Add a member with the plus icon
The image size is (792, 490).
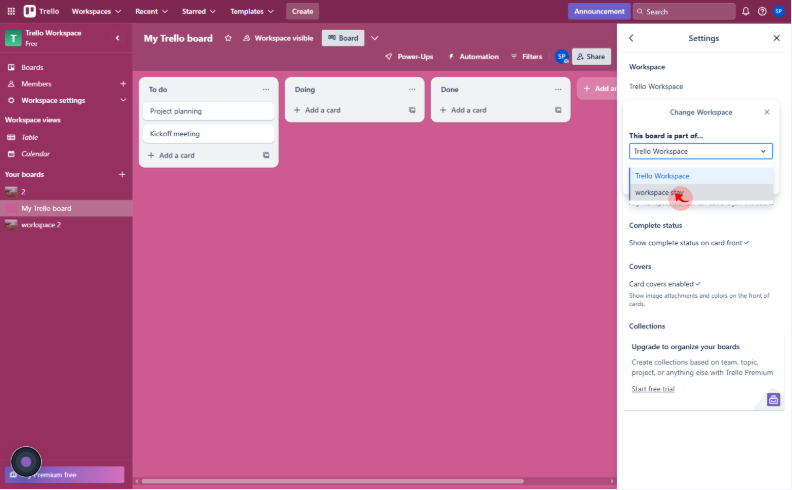pos(123,84)
